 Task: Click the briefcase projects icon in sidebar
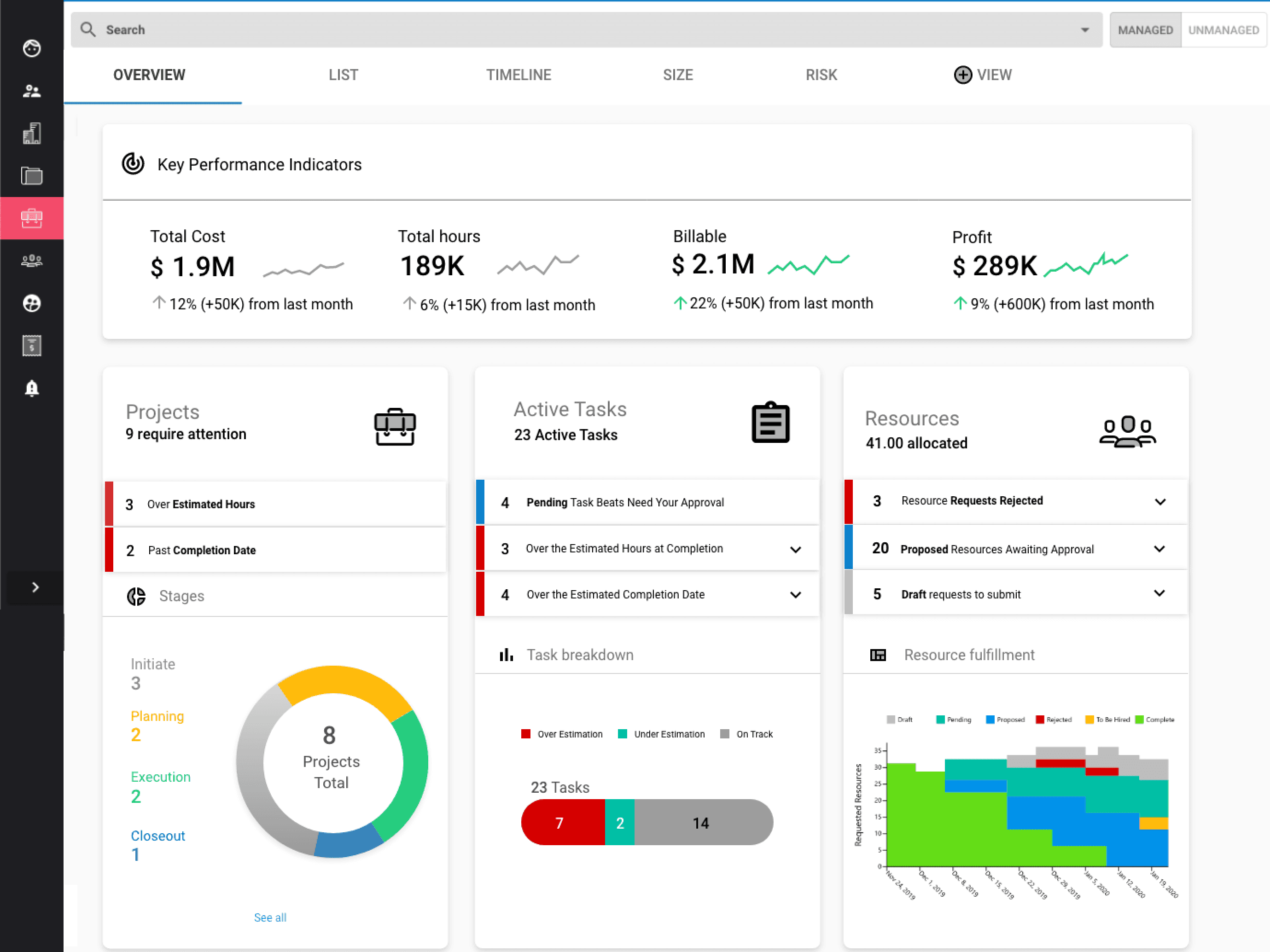[x=32, y=218]
